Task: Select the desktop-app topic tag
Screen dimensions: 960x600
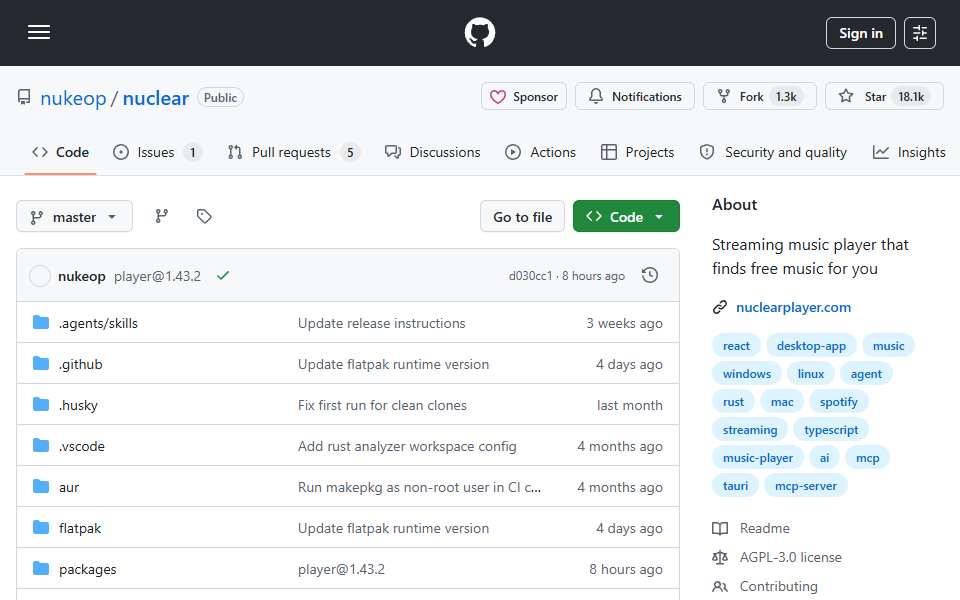Action: [811, 346]
